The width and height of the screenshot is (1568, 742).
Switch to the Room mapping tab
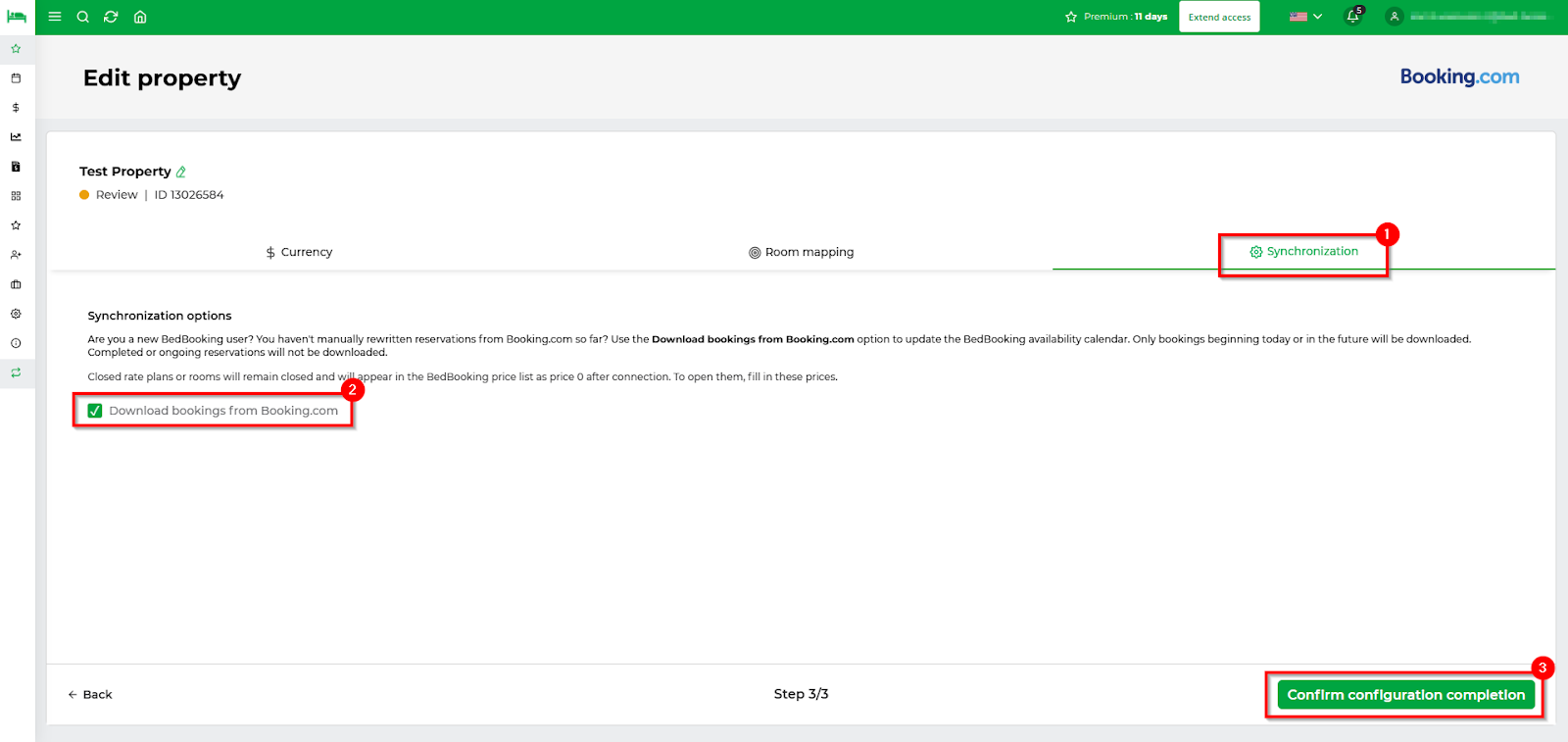(802, 252)
